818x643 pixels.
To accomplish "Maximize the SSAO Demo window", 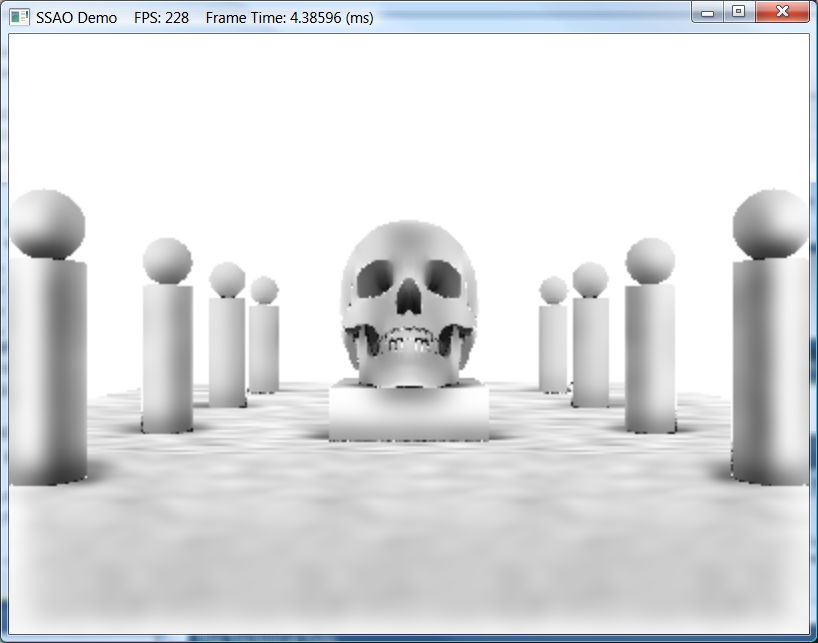I will pyautogui.click(x=738, y=12).
